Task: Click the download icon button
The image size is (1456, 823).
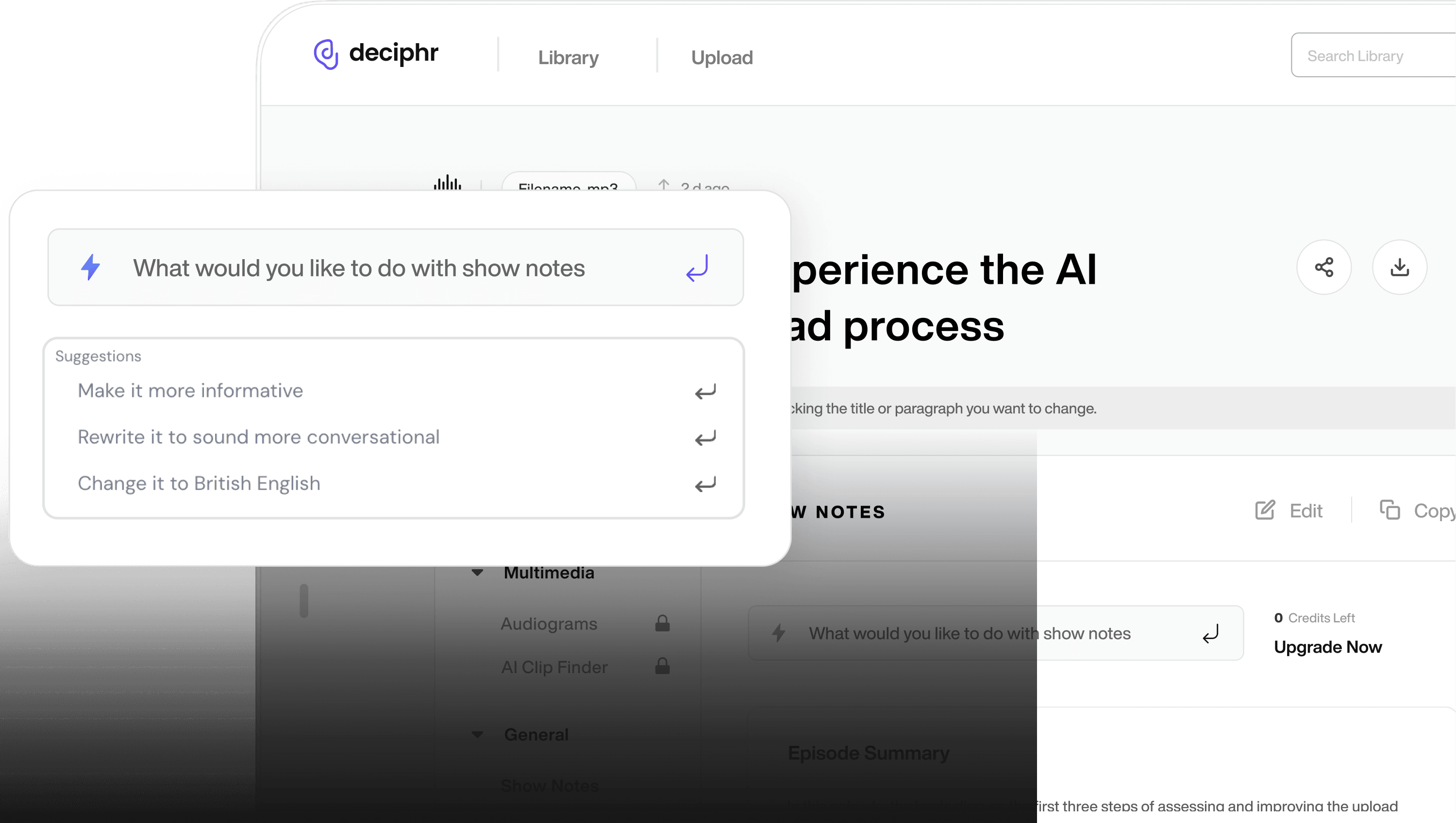Action: (x=1400, y=267)
